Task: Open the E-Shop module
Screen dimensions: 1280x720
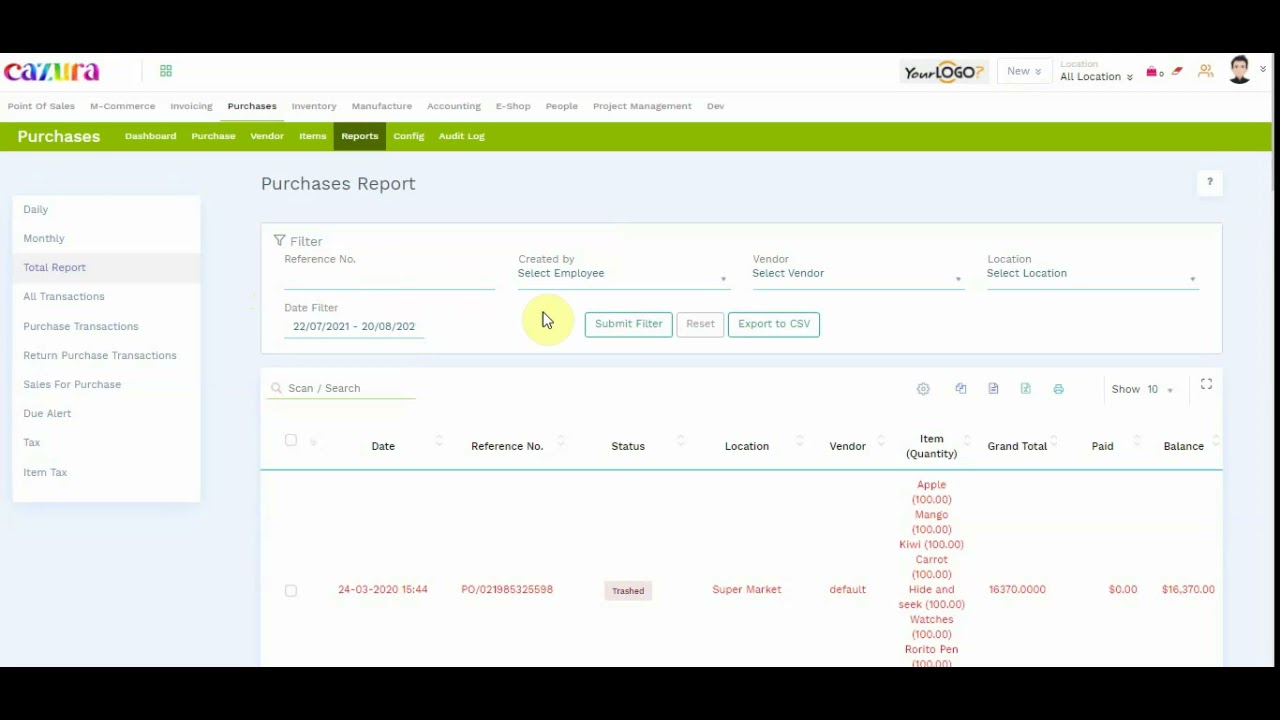Action: coord(513,106)
